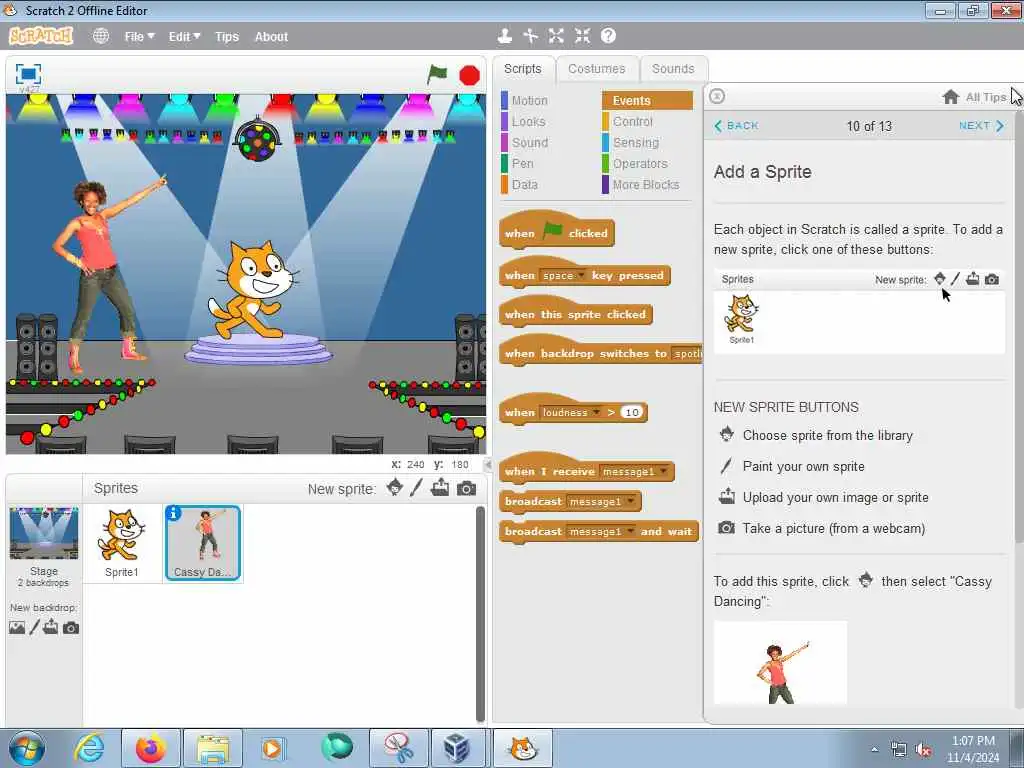The width and height of the screenshot is (1024, 768).
Task: Open info for Cassy Dancing sprite
Action: point(173,513)
